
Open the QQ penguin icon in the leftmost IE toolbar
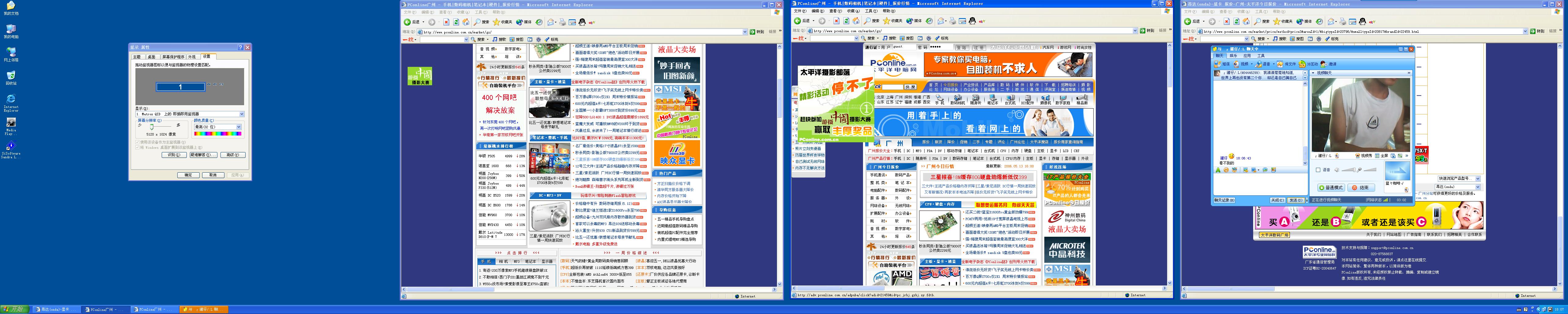point(582,22)
